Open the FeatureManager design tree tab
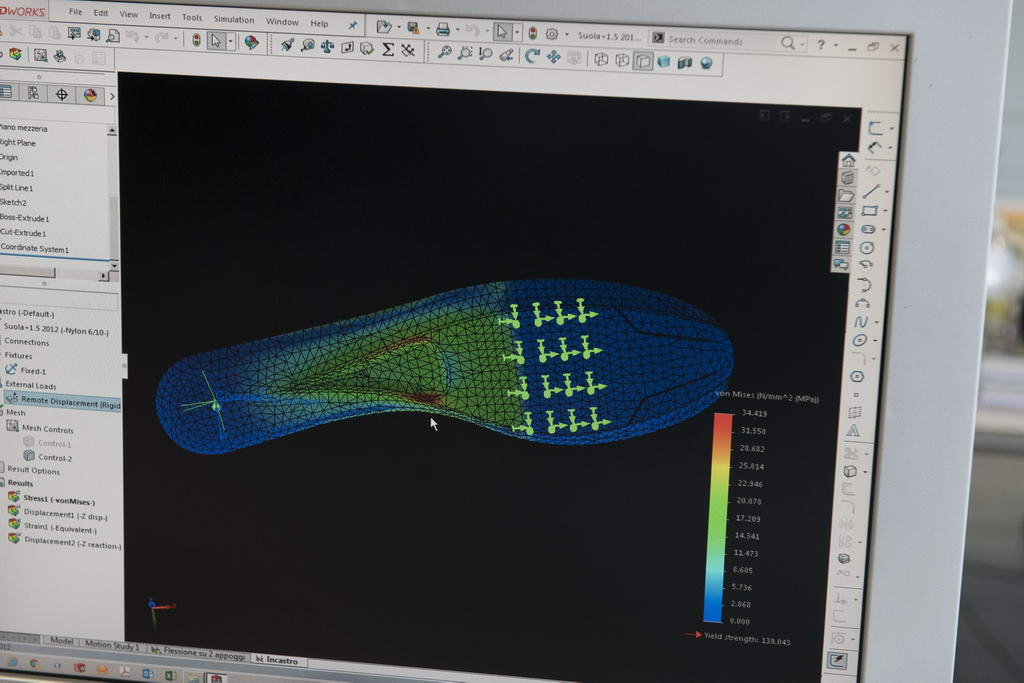Viewport: 1024px width, 683px height. point(6,92)
